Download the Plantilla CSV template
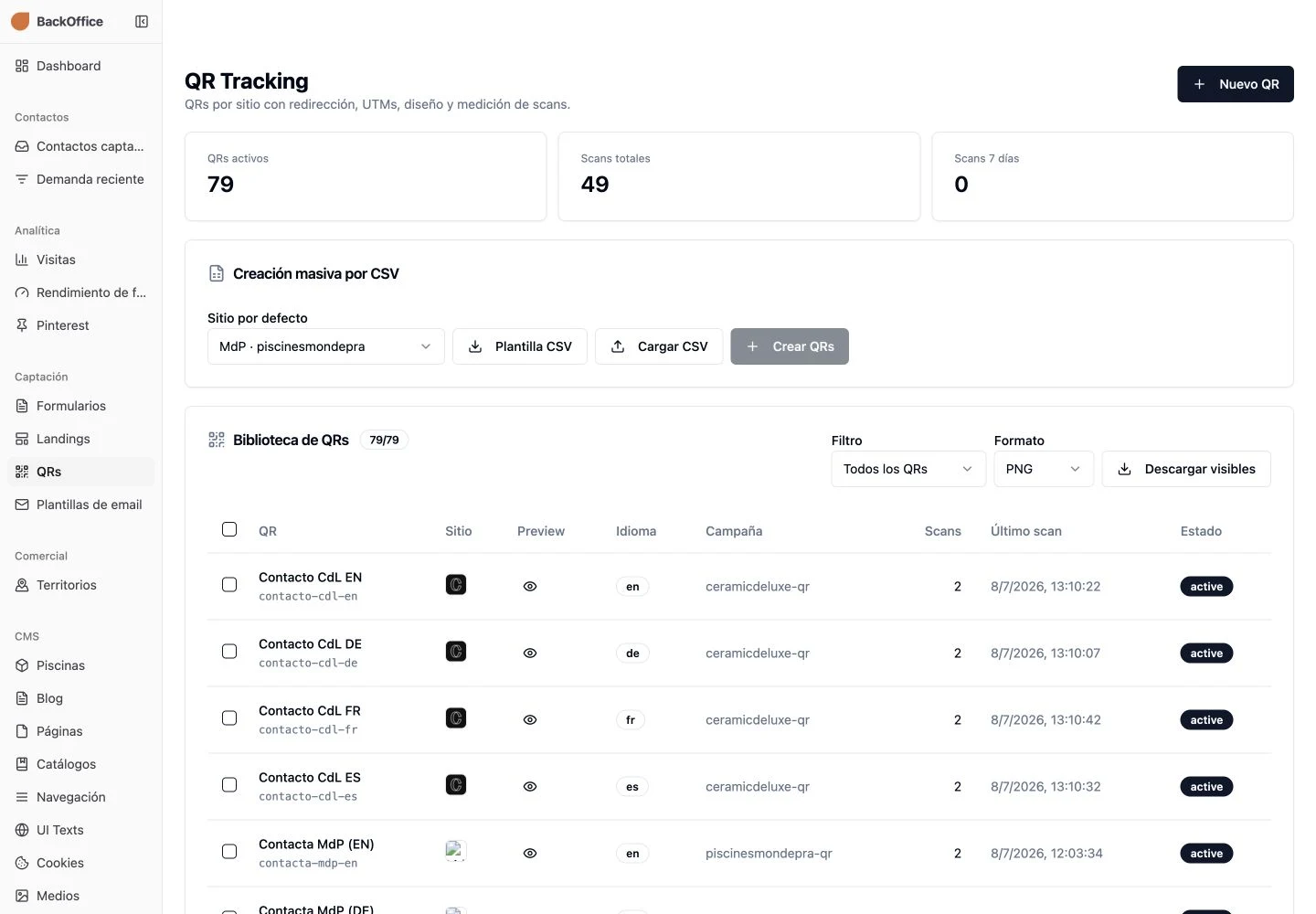The width and height of the screenshot is (1316, 914). (x=519, y=346)
